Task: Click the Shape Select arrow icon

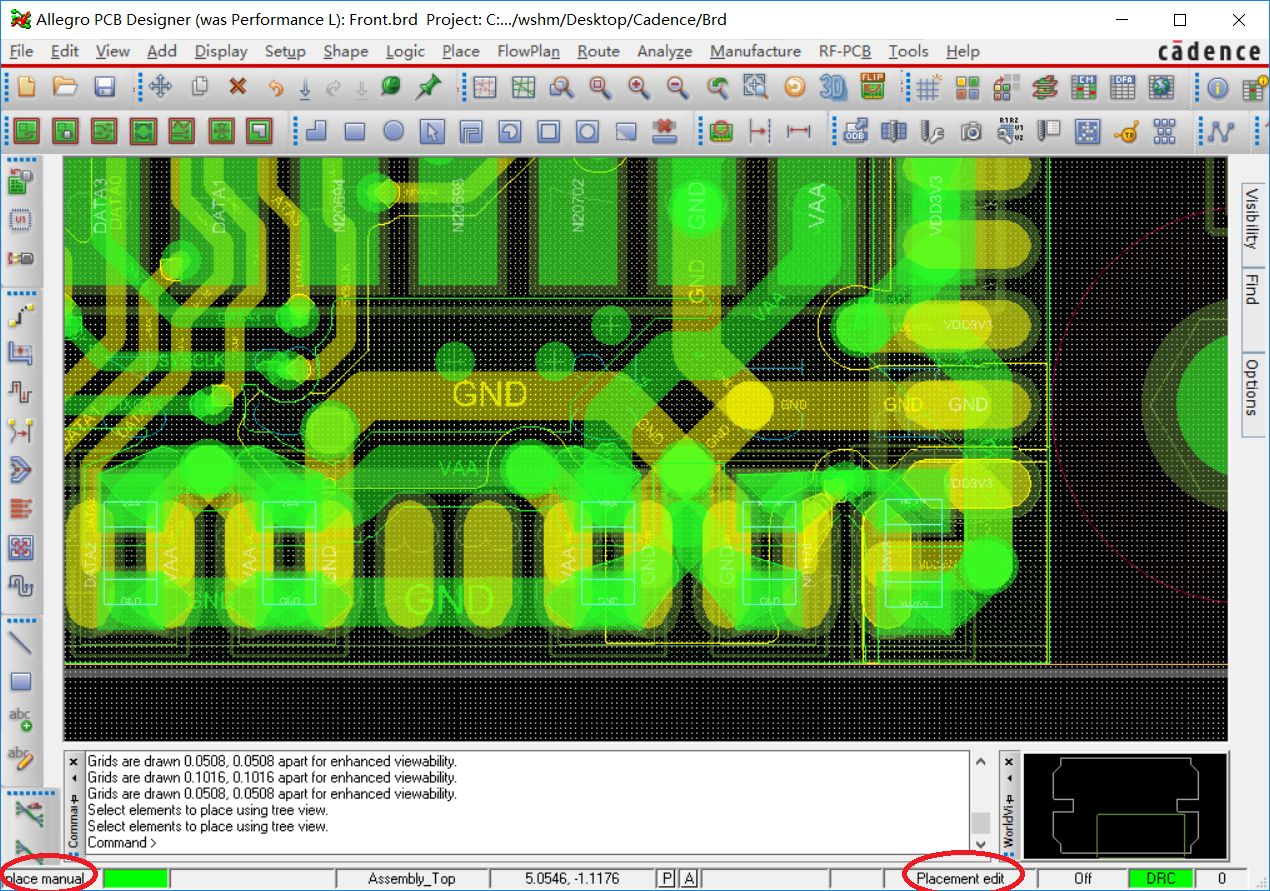Action: 431,131
